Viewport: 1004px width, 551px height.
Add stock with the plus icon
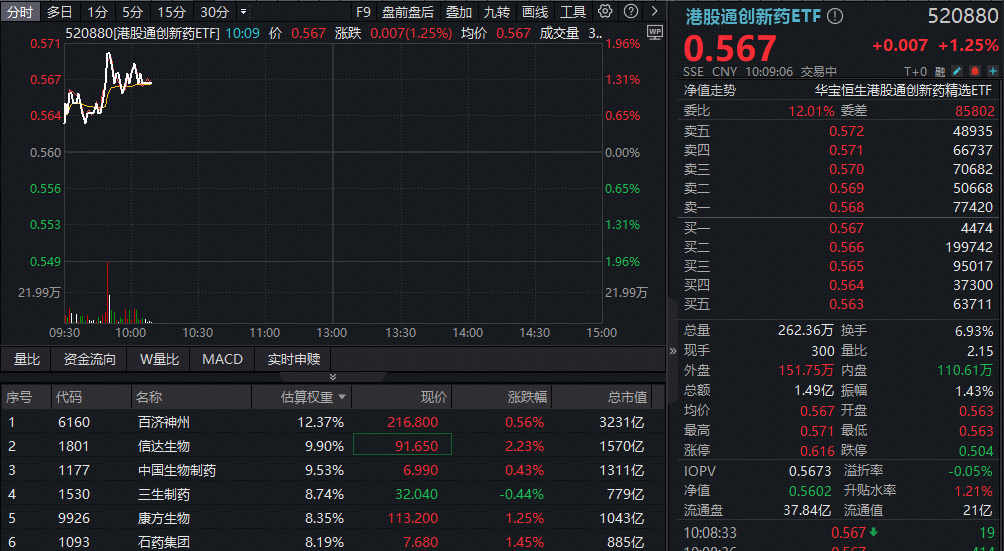point(991,71)
